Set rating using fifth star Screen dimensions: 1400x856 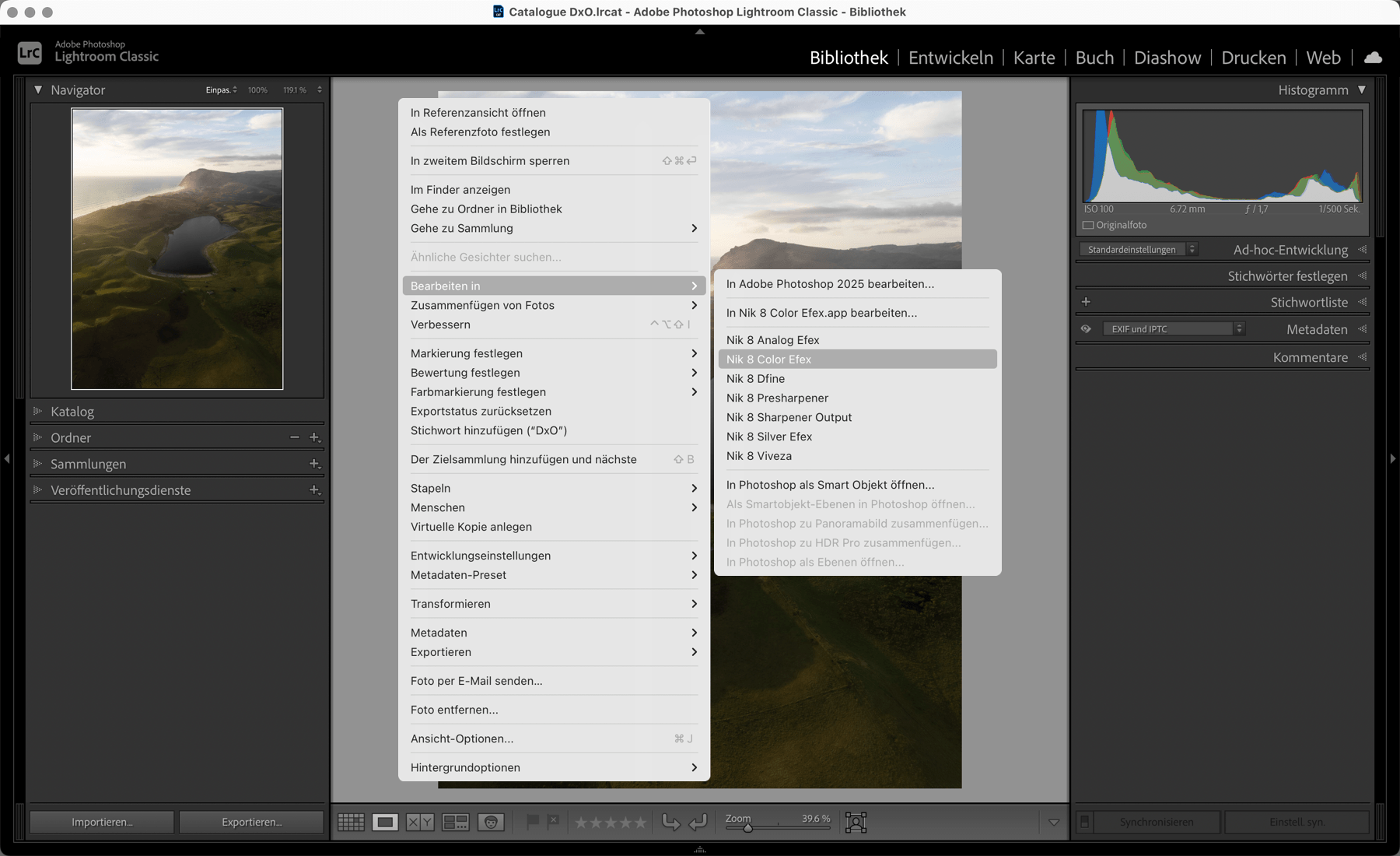[639, 822]
